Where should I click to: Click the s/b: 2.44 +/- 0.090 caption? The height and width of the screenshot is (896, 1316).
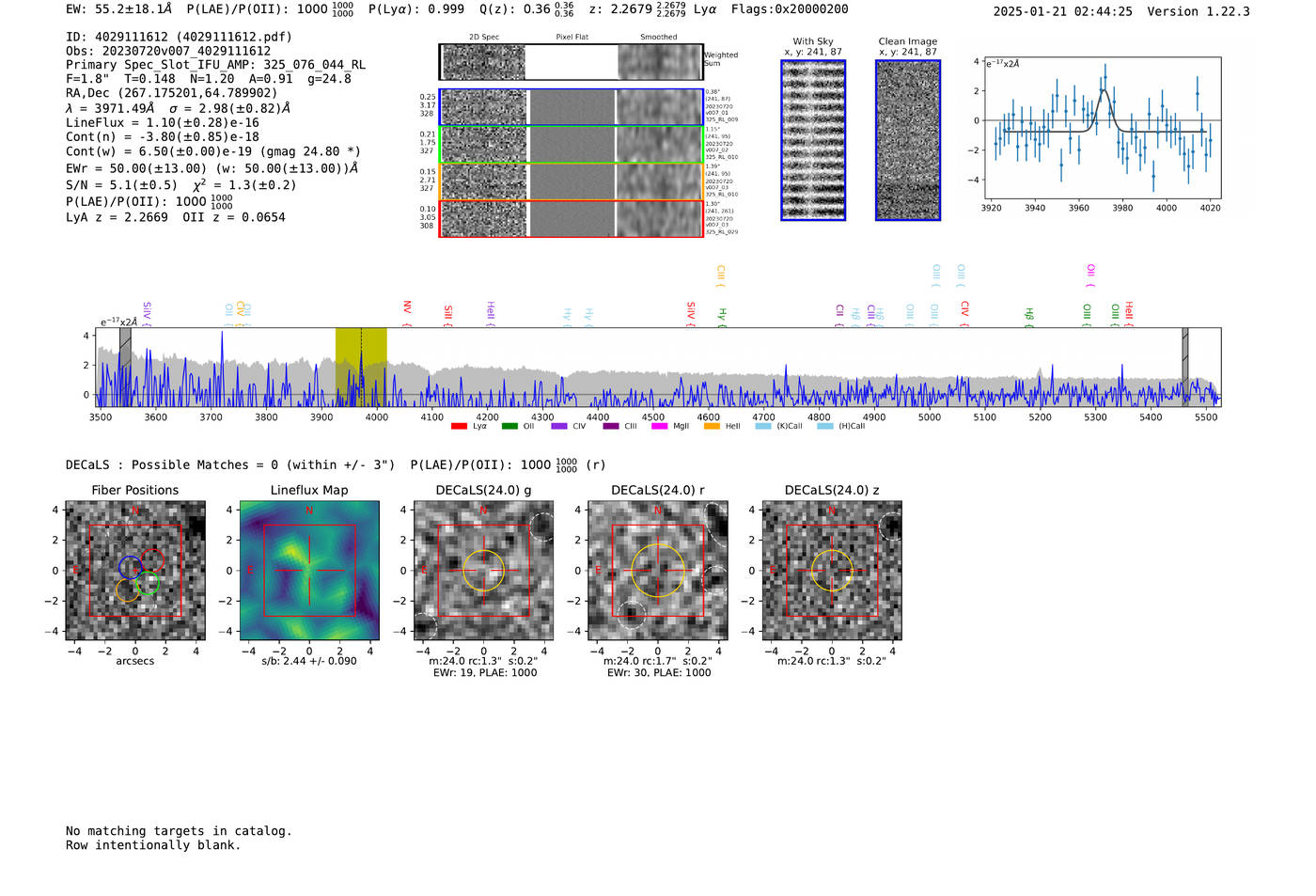point(309,661)
